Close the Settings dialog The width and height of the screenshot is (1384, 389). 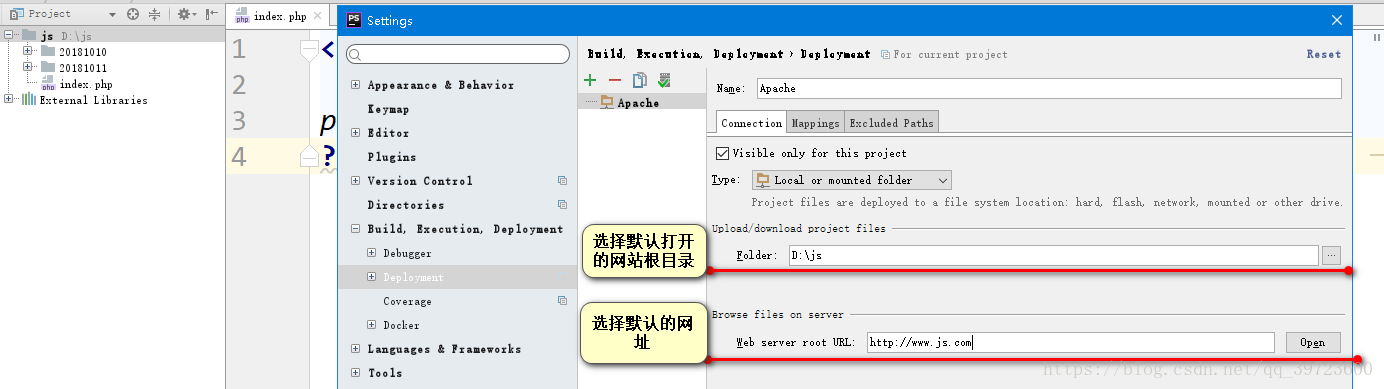point(1337,20)
